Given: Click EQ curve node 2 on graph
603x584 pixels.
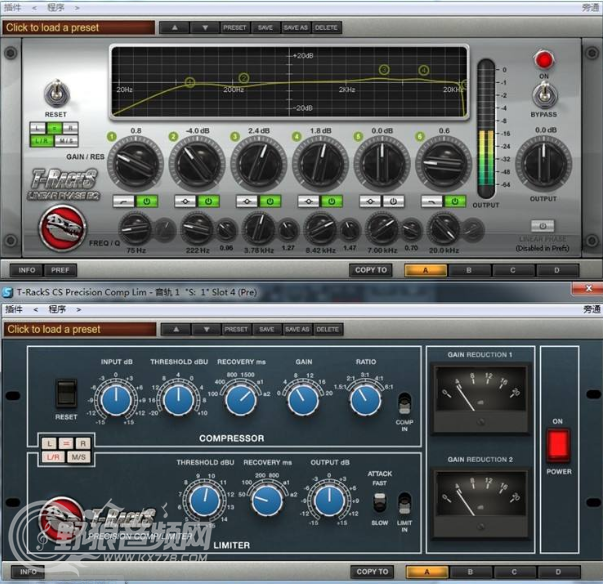Looking at the screenshot, I should click(244, 78).
